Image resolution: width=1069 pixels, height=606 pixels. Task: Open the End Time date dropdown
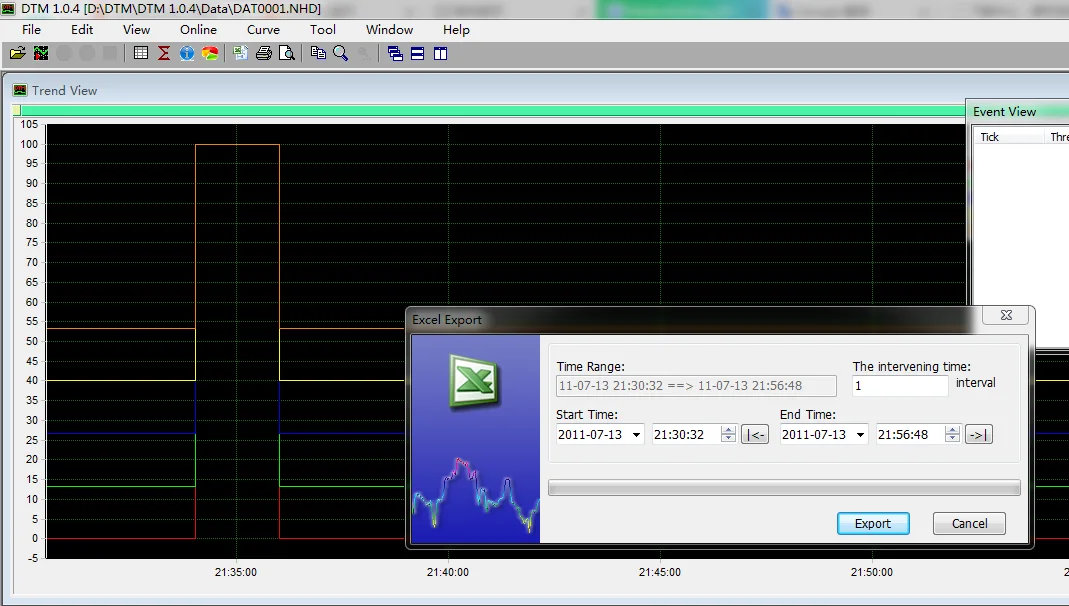[860, 435]
